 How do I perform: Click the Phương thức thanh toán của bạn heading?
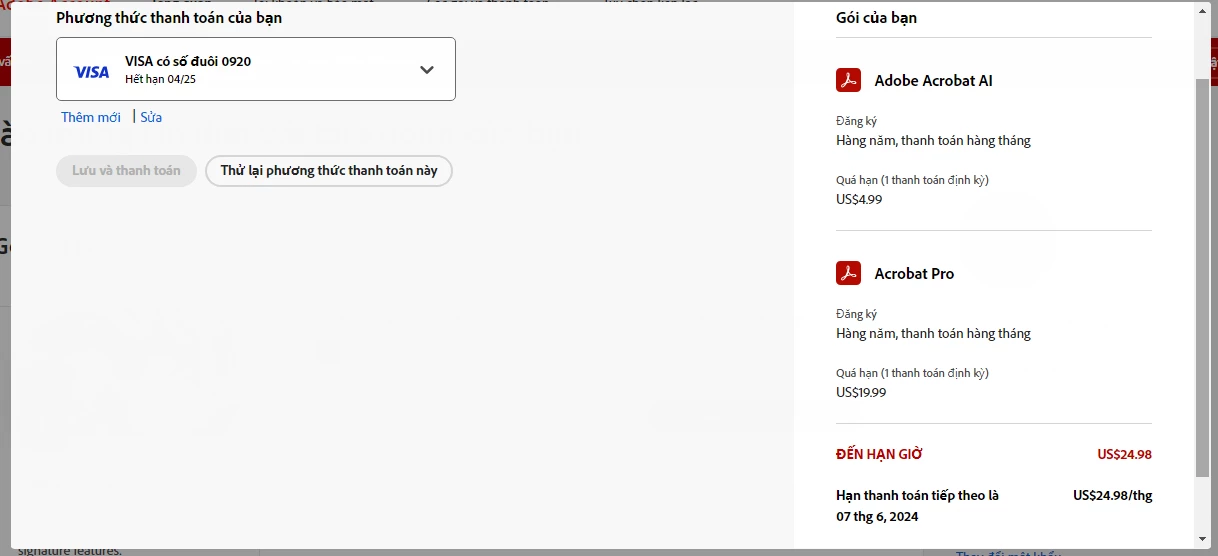click(x=169, y=18)
